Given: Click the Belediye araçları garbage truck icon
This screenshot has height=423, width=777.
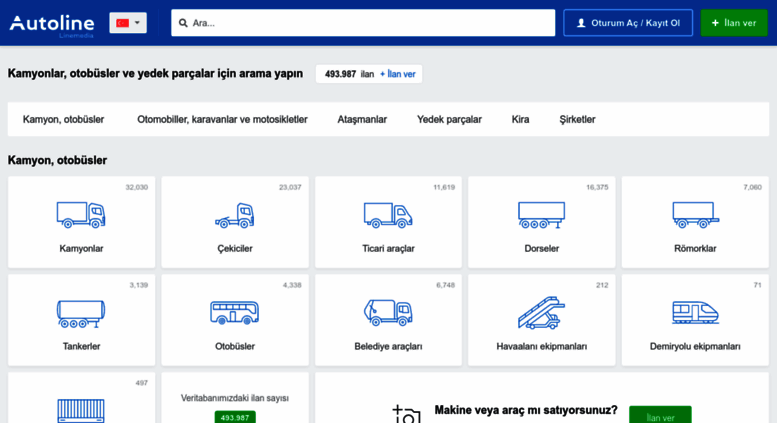Looking at the screenshot, I should tap(388, 313).
